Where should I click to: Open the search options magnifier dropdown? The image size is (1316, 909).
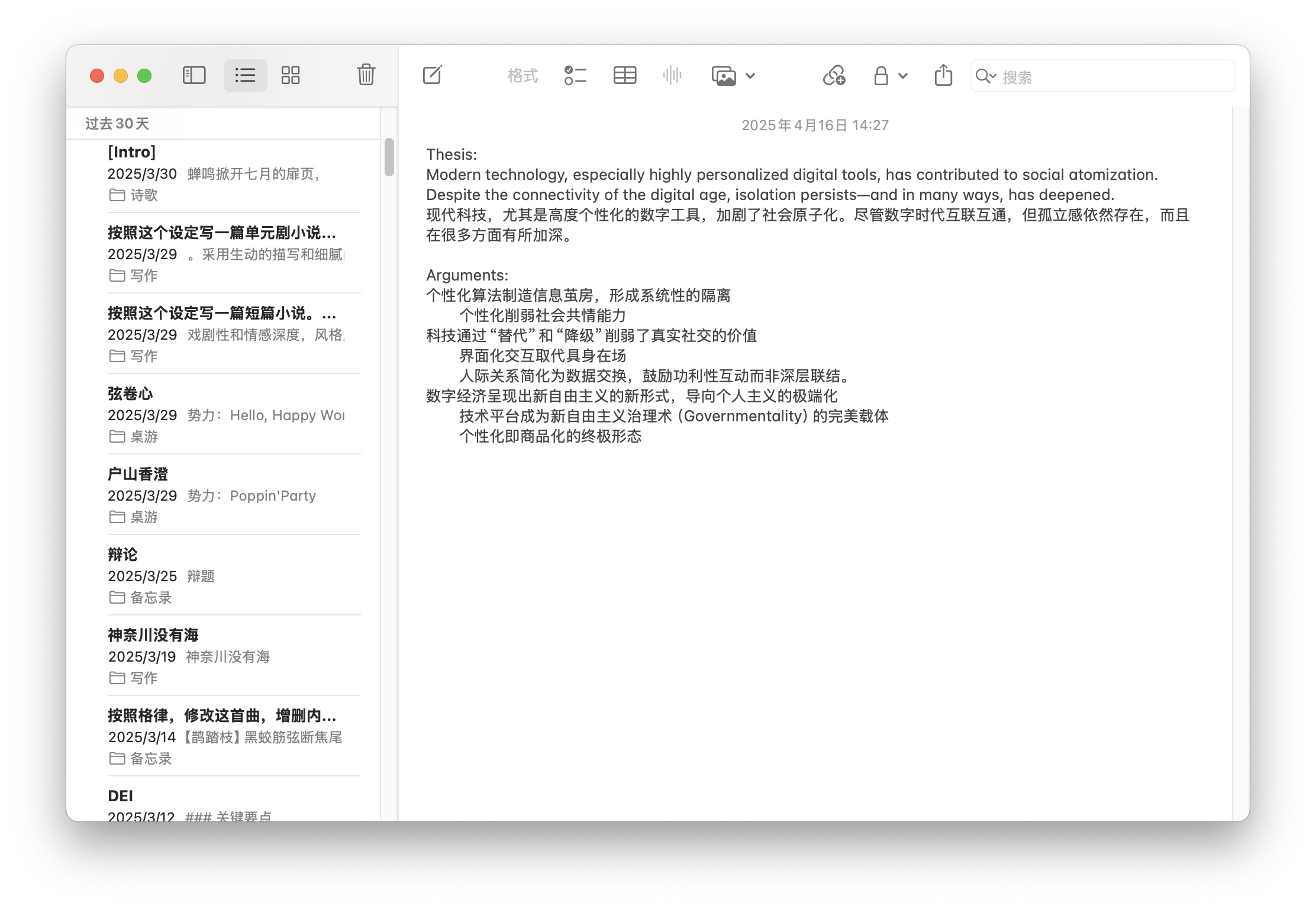pos(986,76)
